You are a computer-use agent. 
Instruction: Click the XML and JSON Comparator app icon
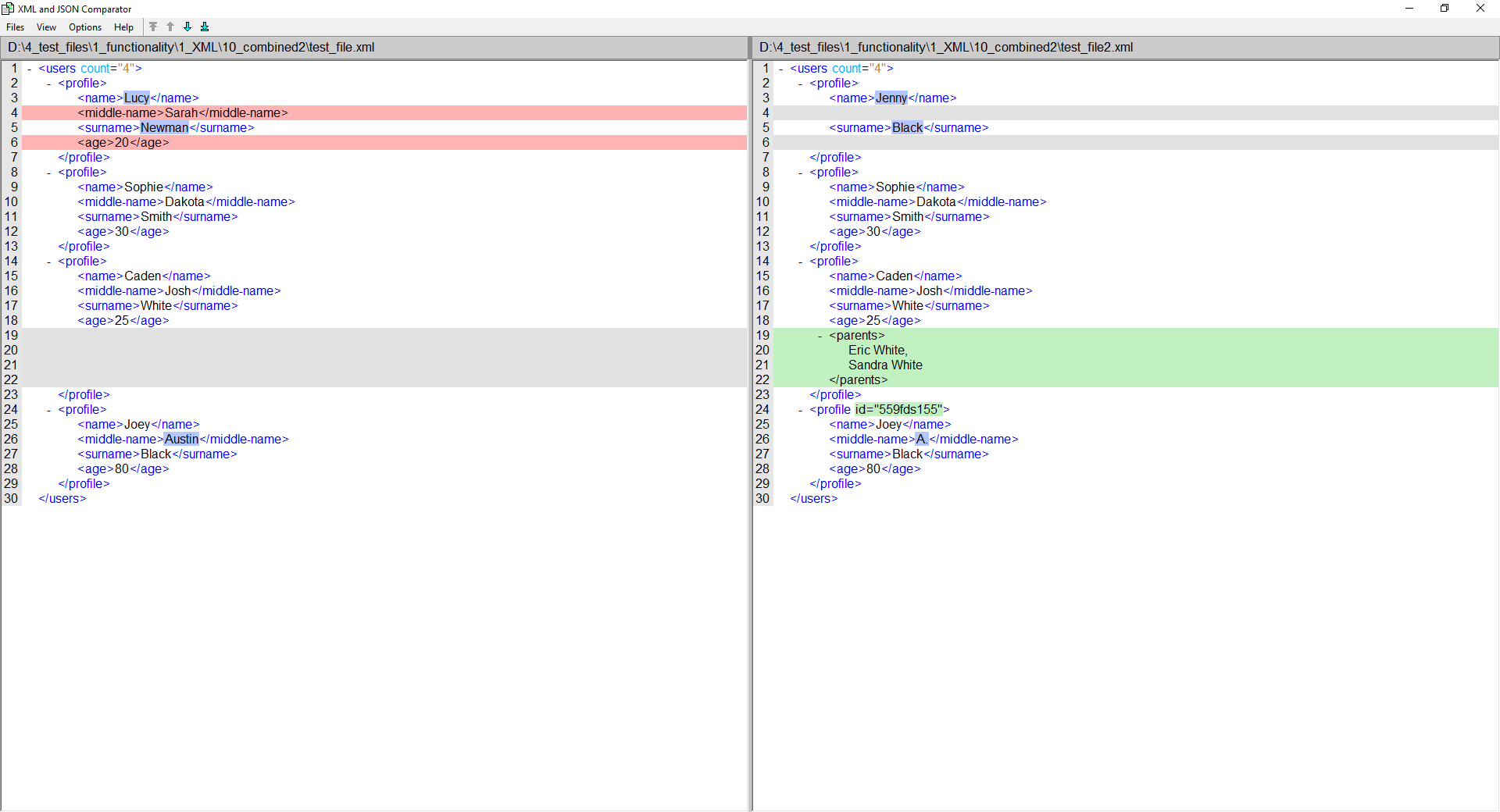point(8,9)
